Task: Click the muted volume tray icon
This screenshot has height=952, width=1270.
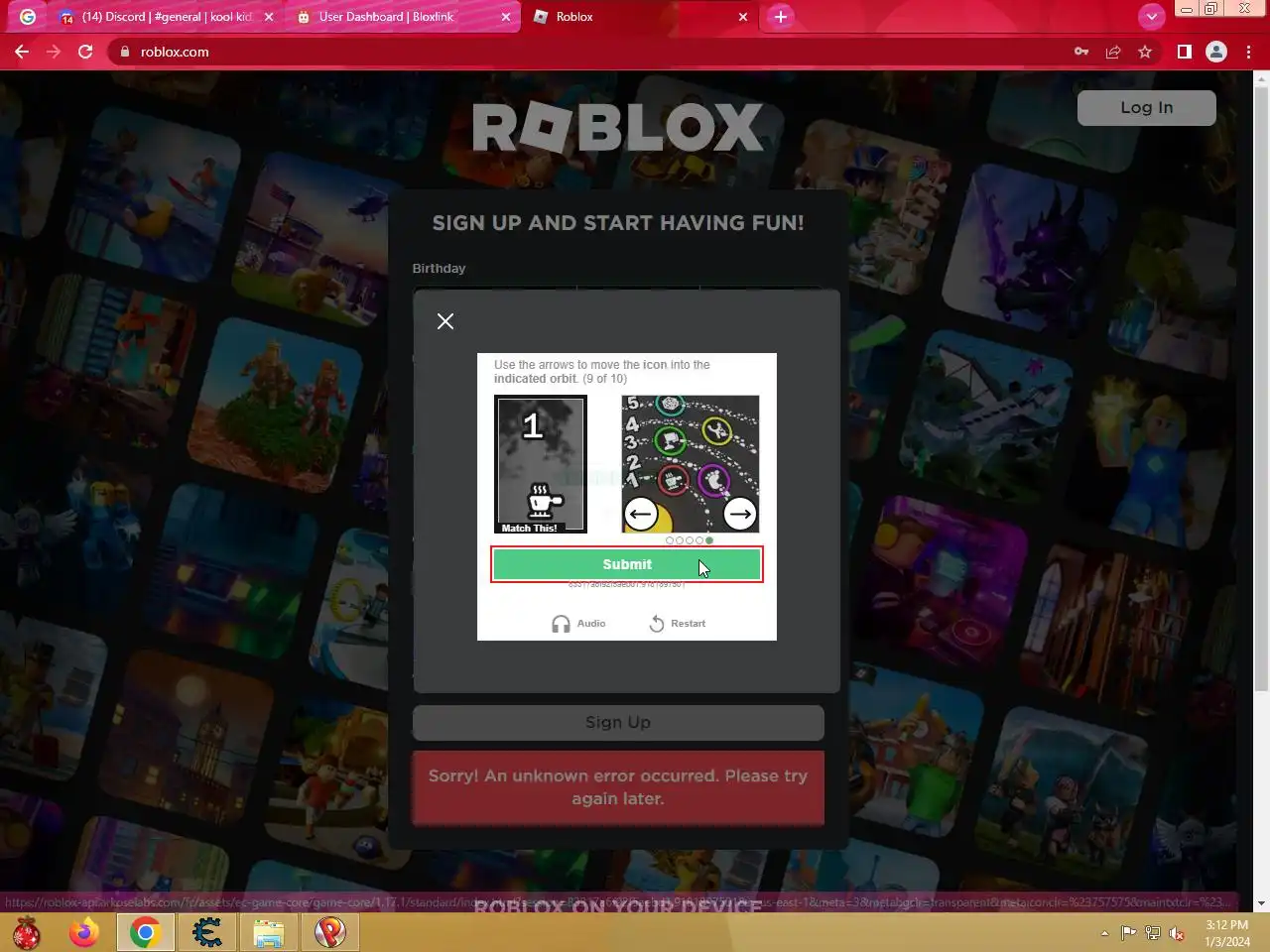Action: pyautogui.click(x=1177, y=933)
